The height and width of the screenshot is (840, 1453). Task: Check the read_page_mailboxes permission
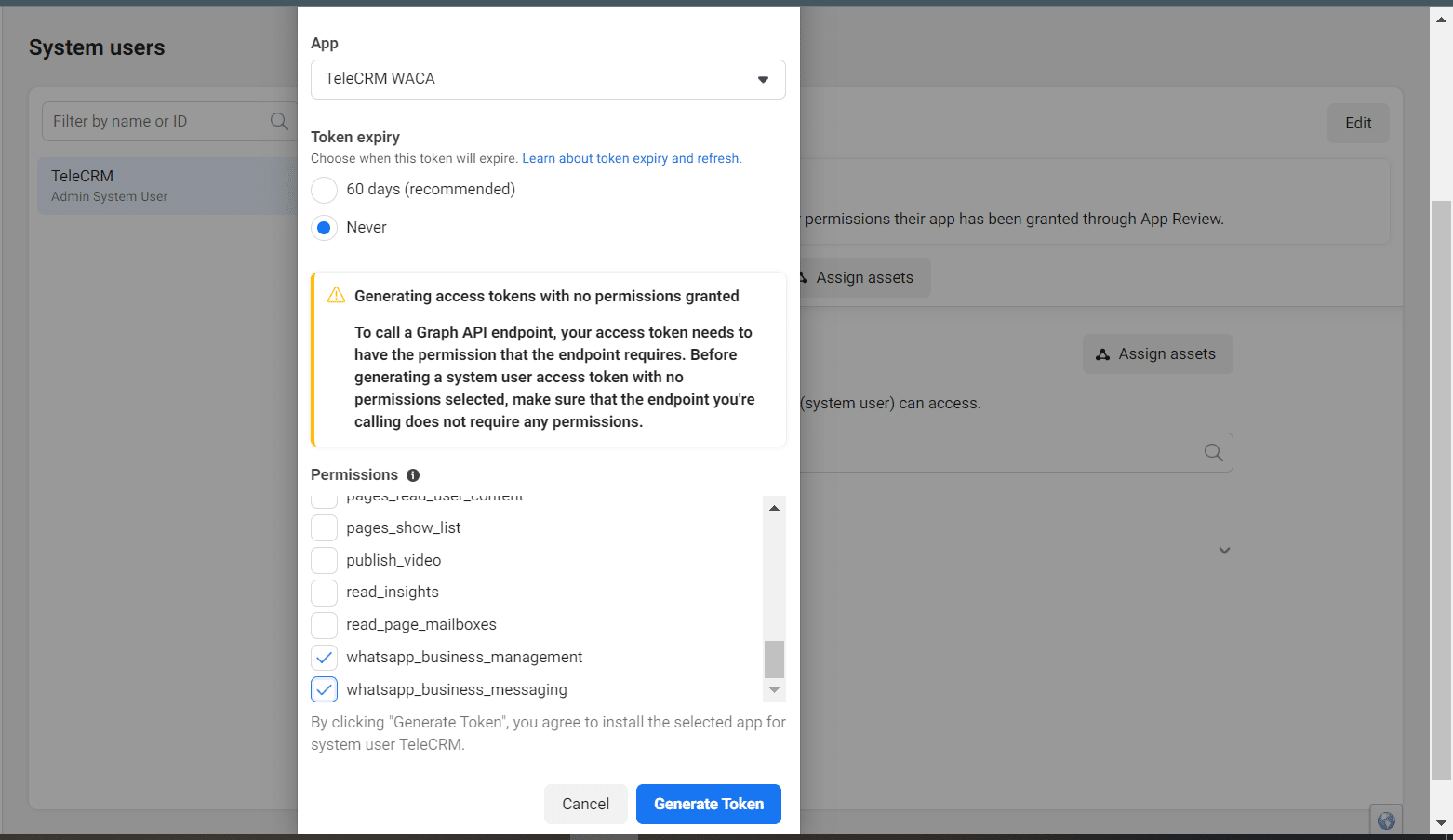pyautogui.click(x=324, y=625)
